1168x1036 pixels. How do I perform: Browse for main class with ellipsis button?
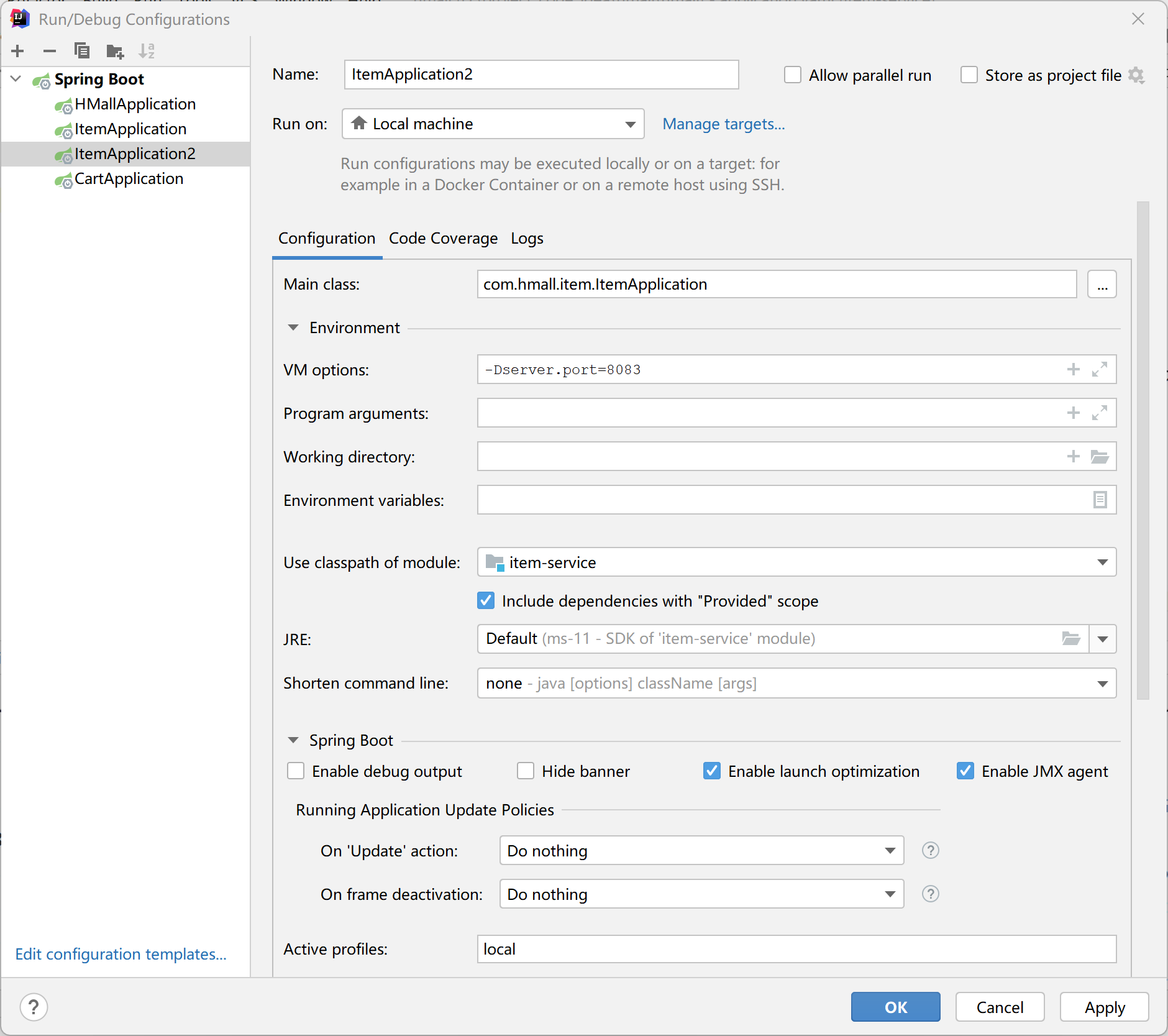click(x=1102, y=284)
